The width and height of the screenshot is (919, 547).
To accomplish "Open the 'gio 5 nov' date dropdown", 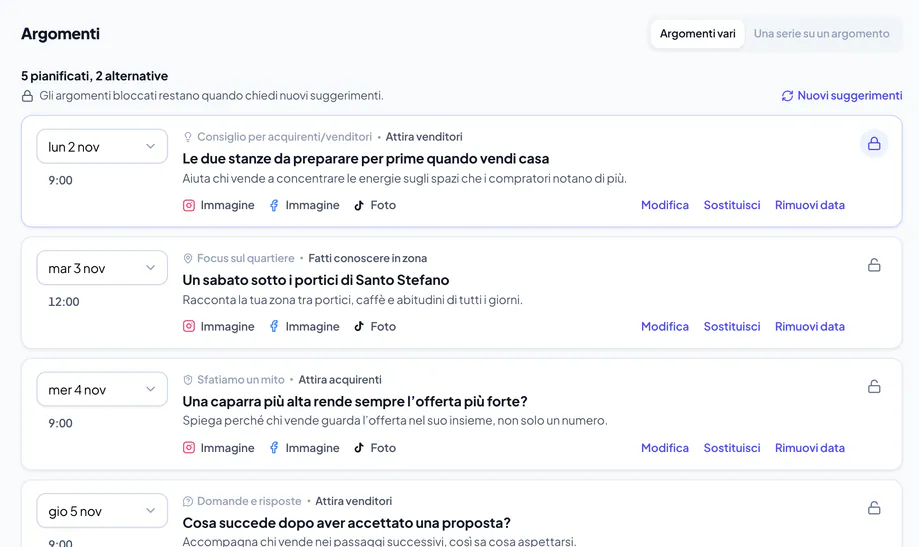I will coord(102,511).
